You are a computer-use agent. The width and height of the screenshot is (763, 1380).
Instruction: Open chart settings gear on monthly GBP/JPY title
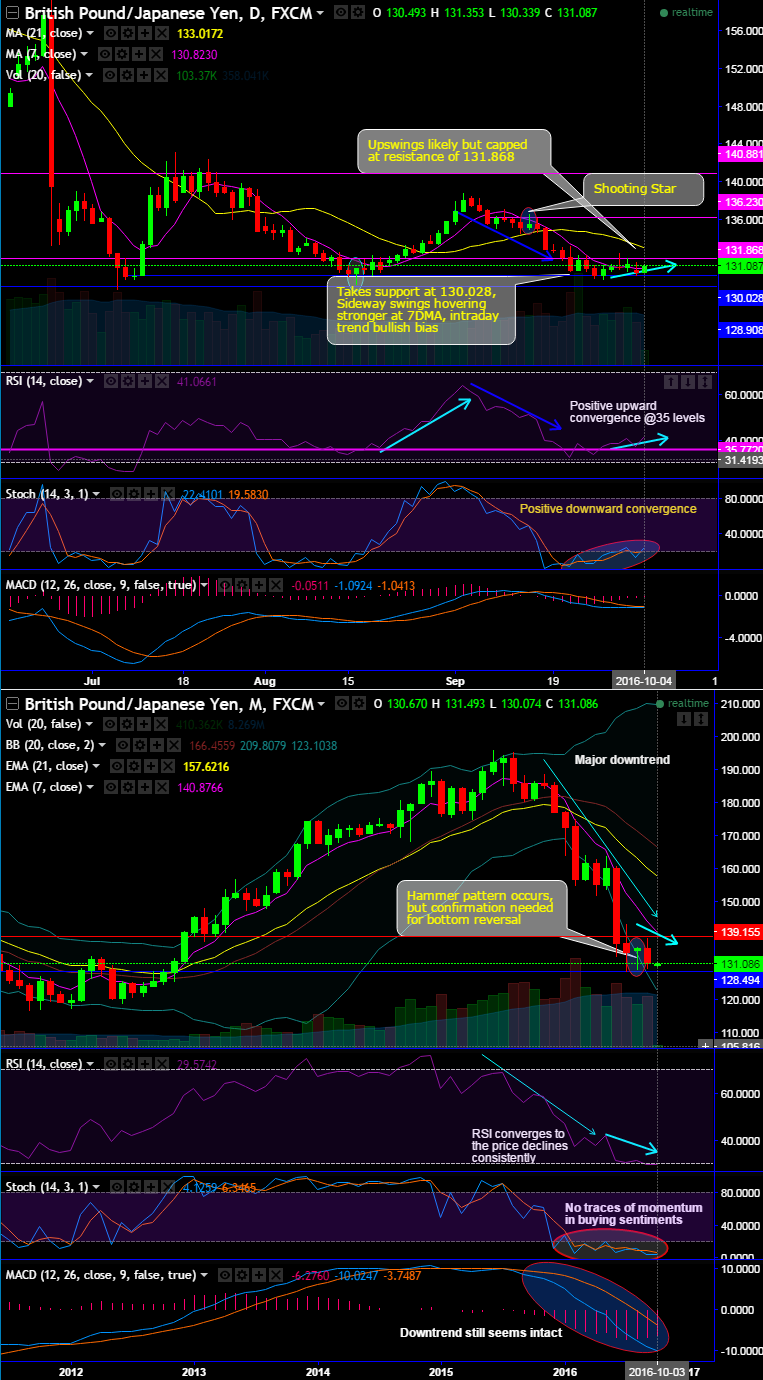point(358,703)
